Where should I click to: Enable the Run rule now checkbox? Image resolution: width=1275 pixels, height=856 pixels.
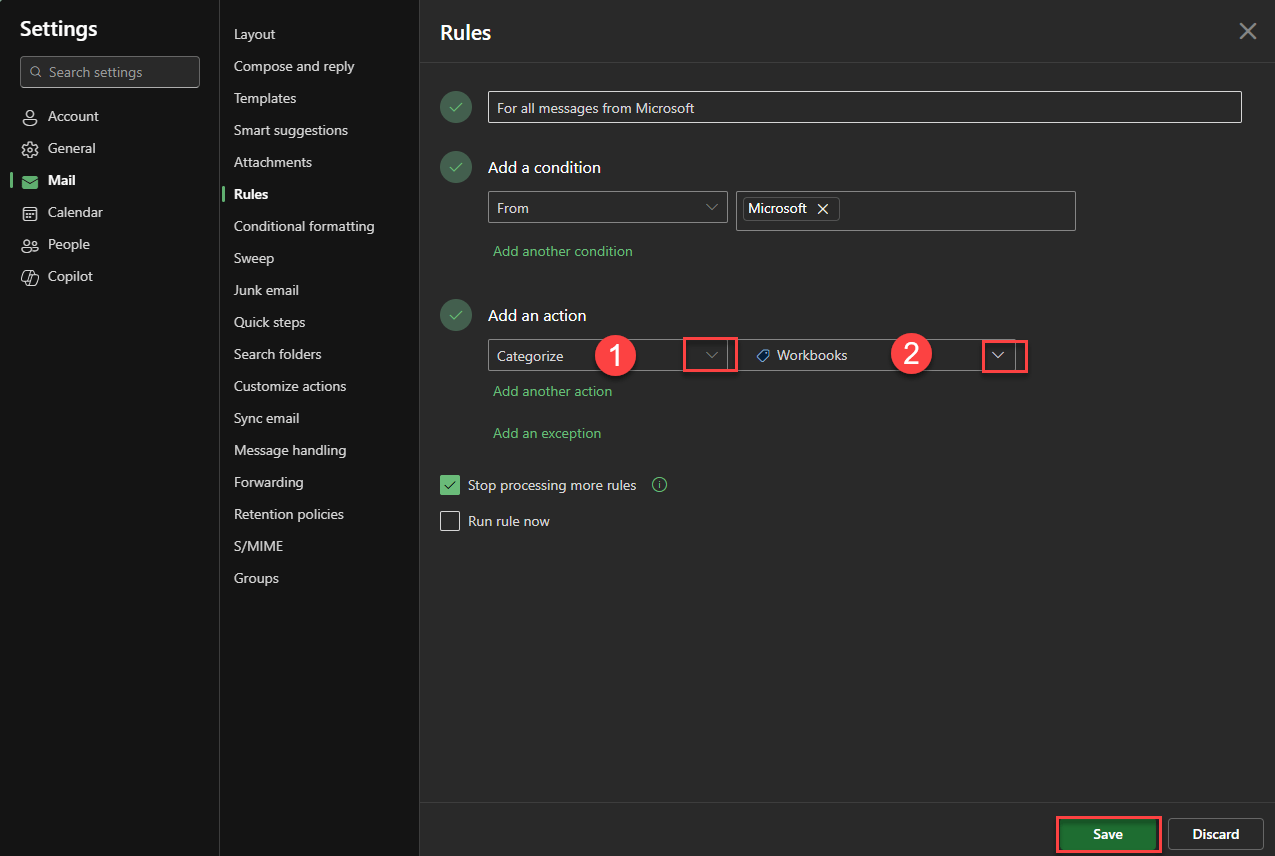tap(450, 521)
